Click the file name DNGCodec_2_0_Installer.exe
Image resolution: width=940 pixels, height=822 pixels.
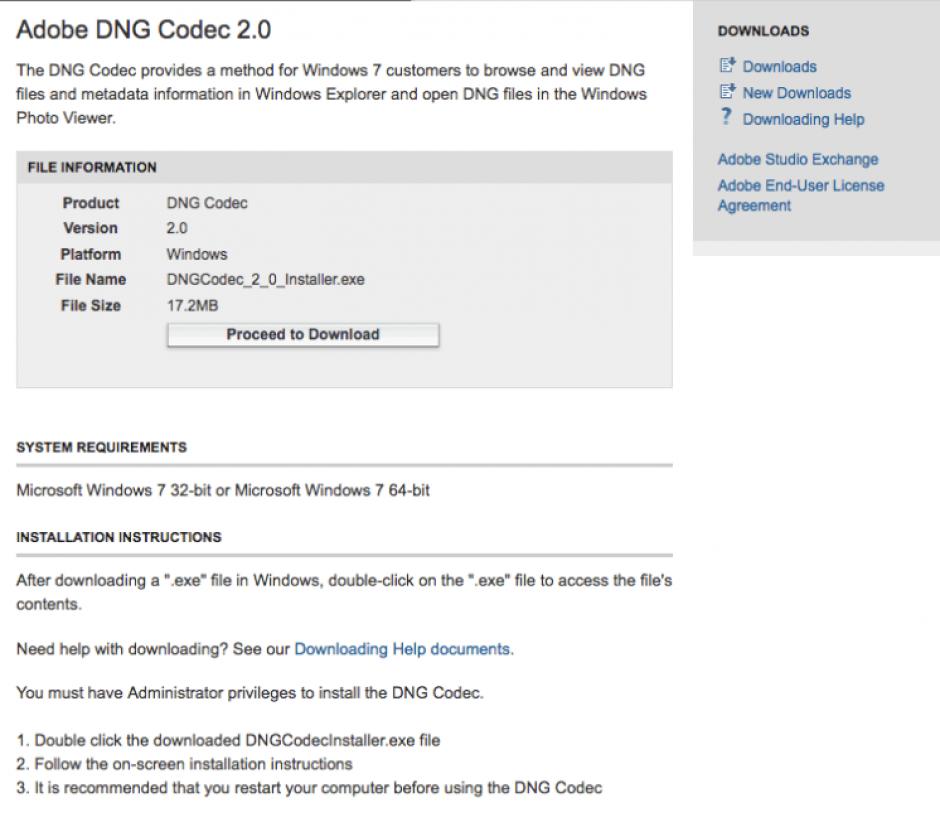pos(266,279)
